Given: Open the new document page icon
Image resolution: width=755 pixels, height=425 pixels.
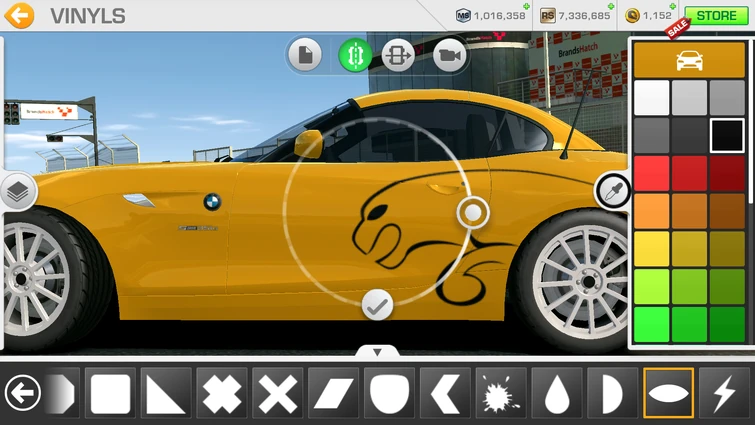Looking at the screenshot, I should pos(305,55).
